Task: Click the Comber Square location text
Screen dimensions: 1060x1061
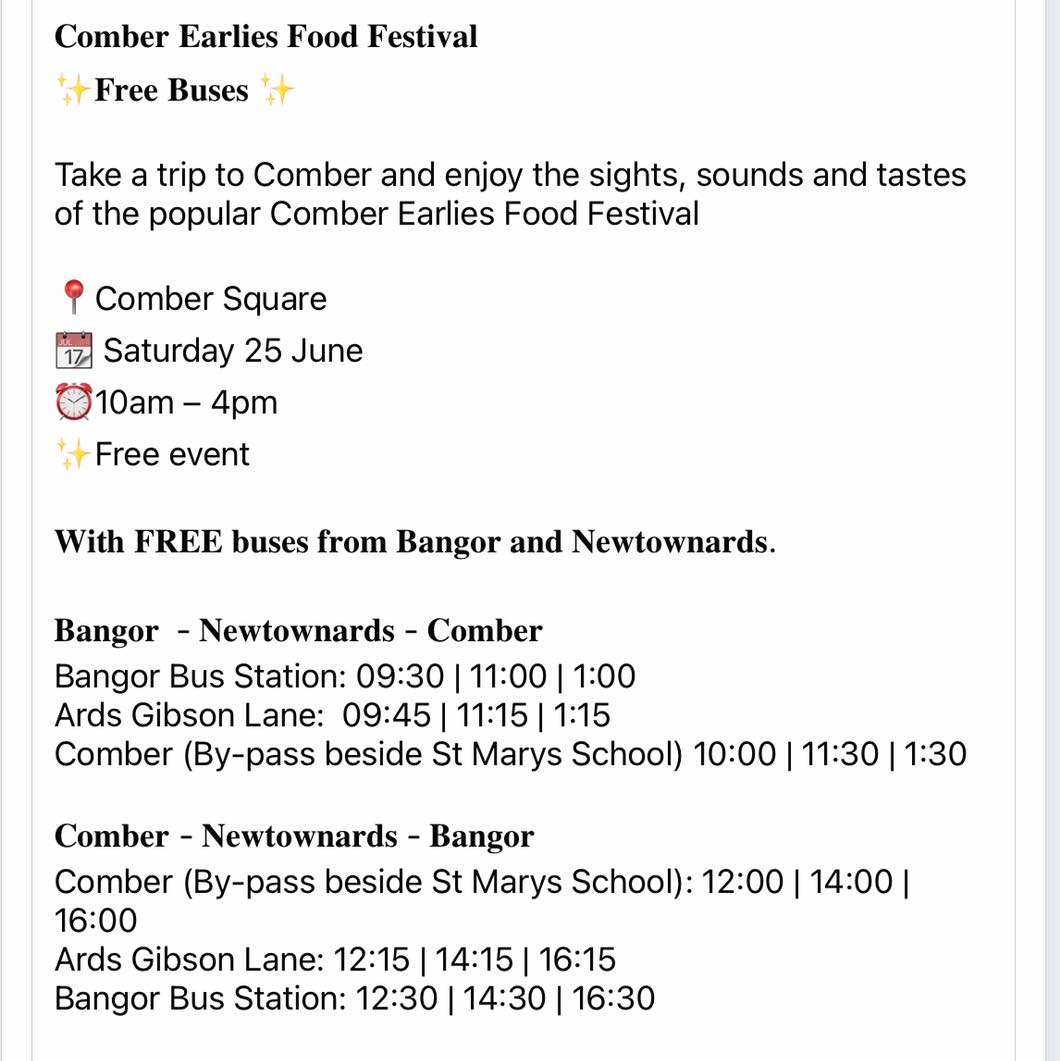Action: click(x=211, y=298)
